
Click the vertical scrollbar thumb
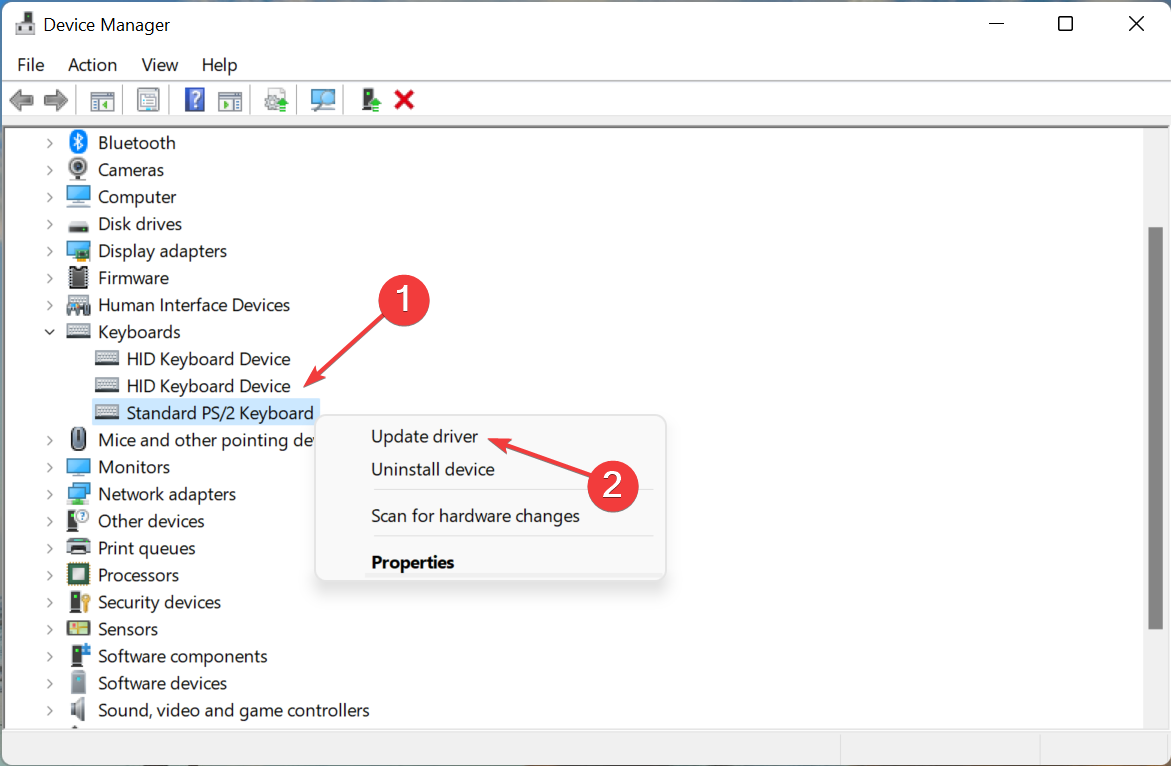tap(1155, 428)
